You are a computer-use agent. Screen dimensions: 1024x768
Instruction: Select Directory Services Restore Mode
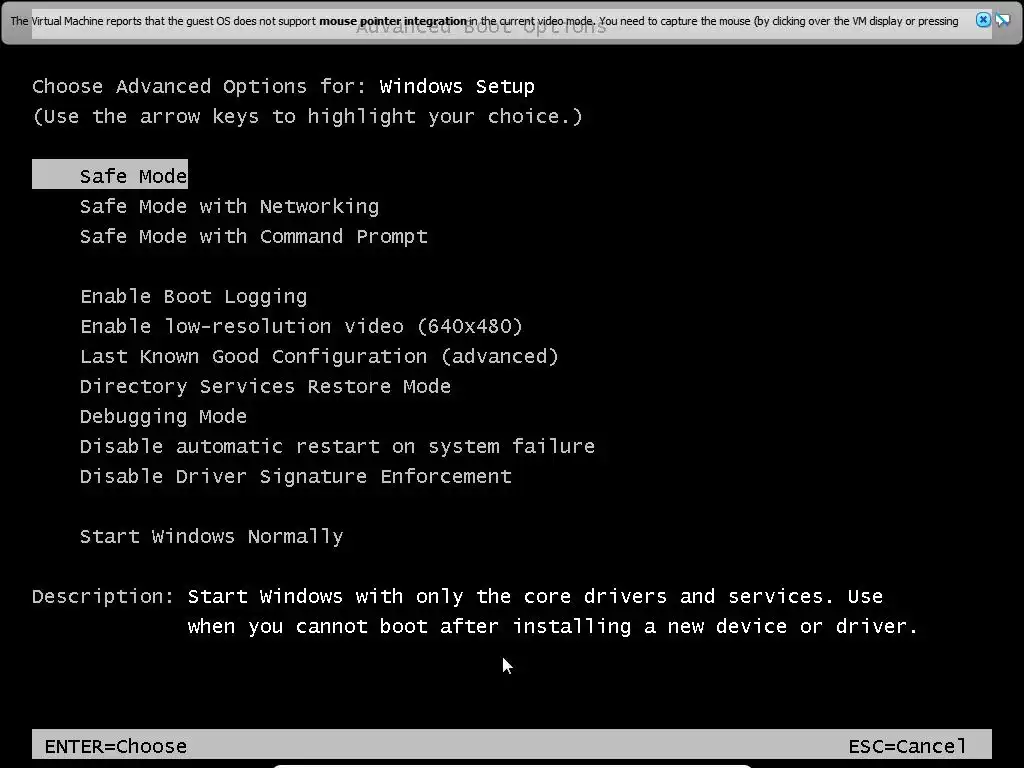point(265,387)
